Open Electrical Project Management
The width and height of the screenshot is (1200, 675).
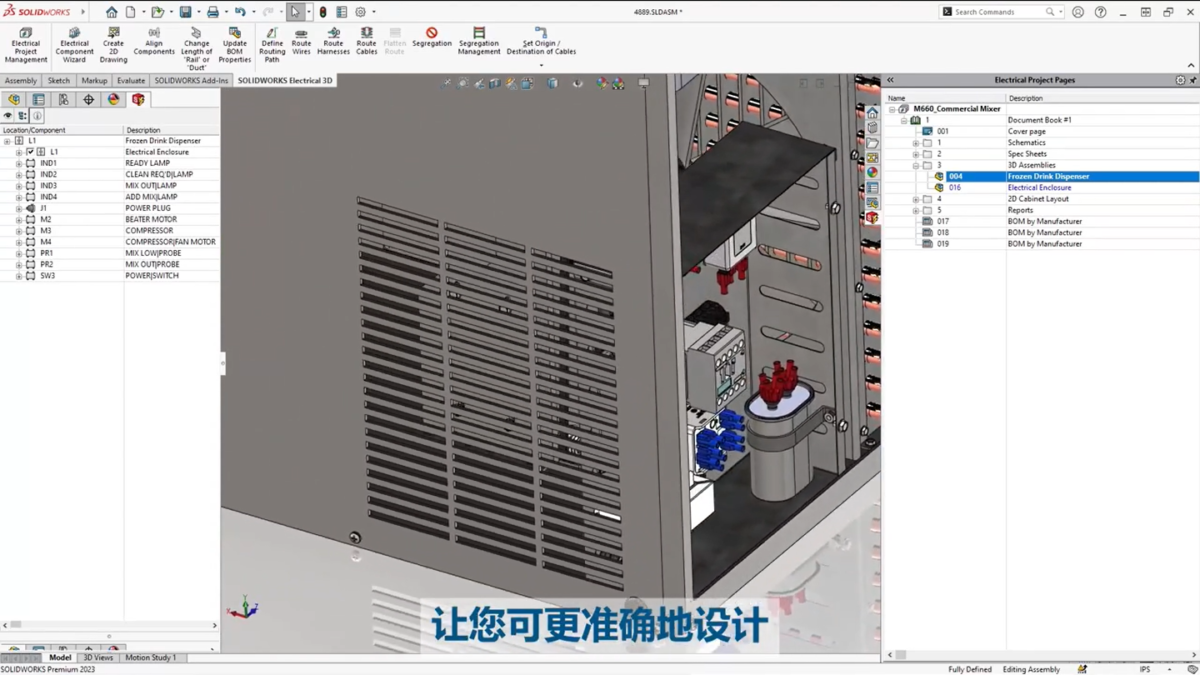[x=26, y=46]
